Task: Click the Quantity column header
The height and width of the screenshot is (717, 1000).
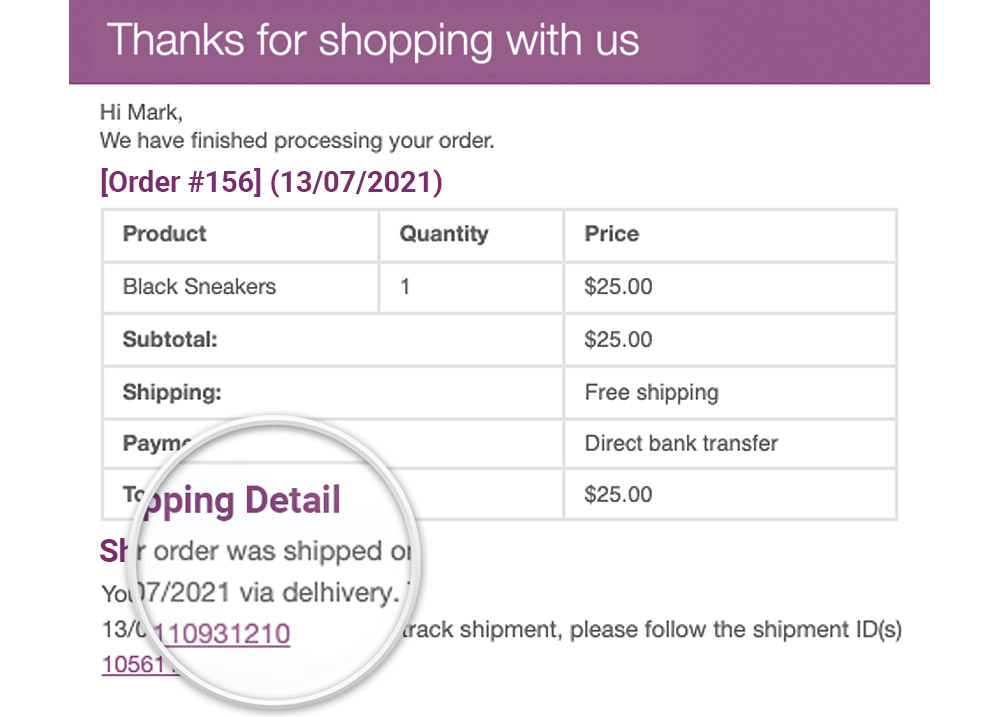Action: click(x=471, y=234)
